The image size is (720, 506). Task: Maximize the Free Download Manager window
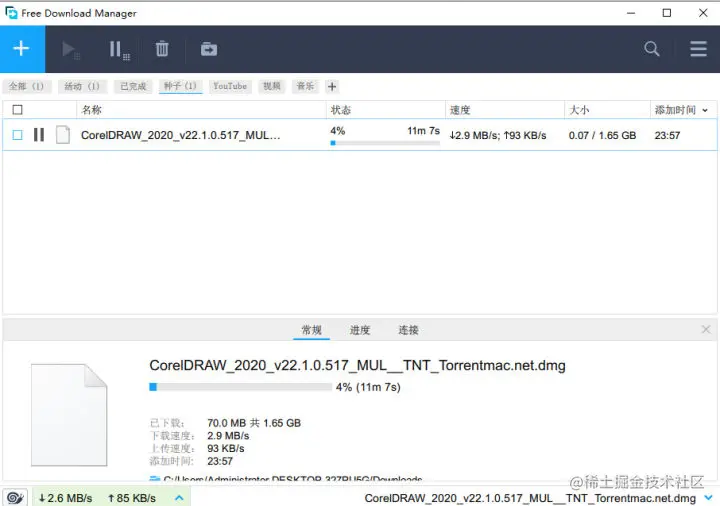pos(667,13)
